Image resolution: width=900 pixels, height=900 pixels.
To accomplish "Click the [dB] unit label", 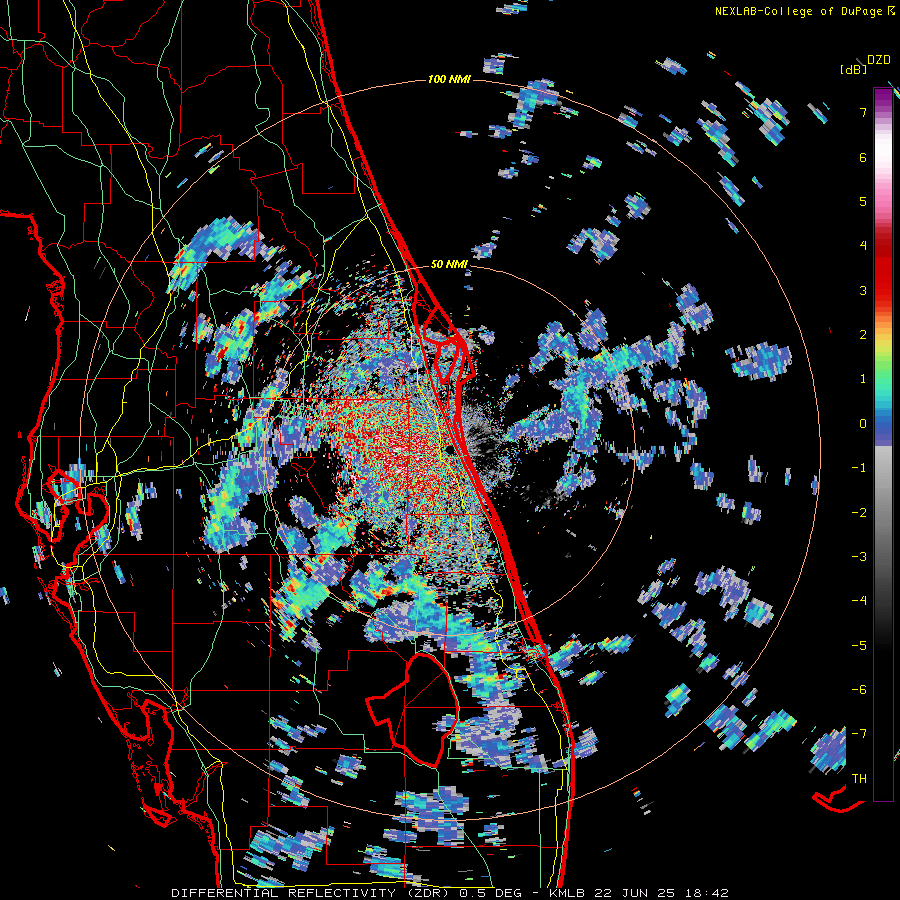I will click(x=853, y=70).
